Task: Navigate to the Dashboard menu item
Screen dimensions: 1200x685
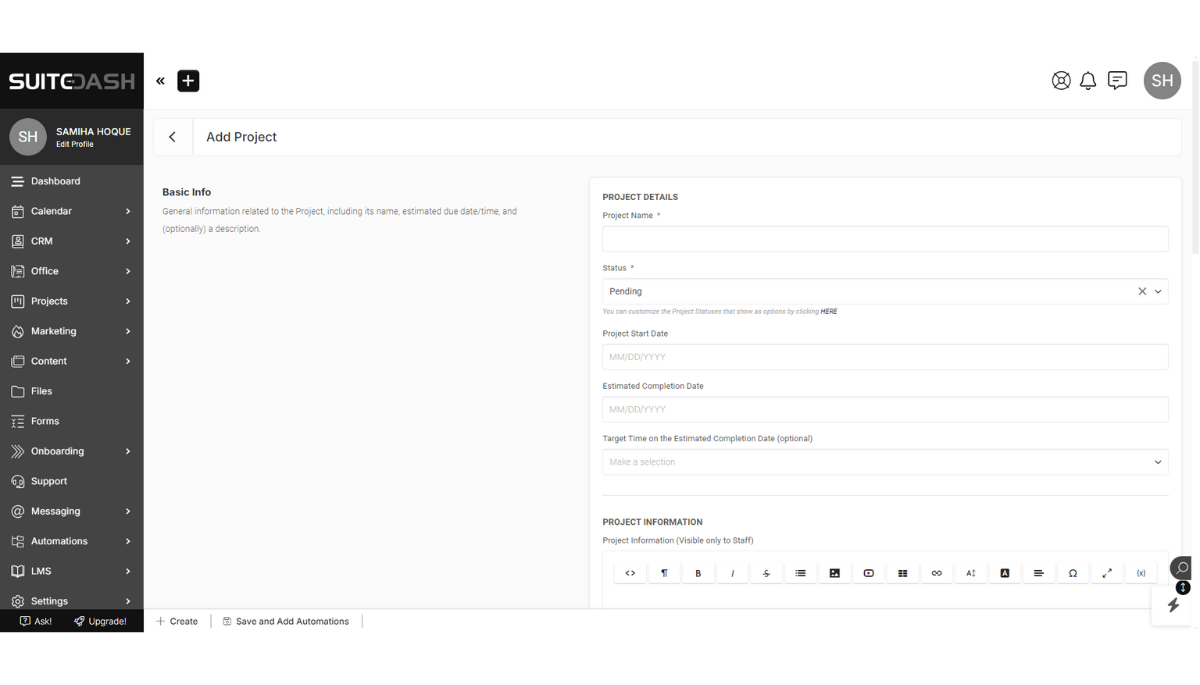Action: [x=71, y=181]
